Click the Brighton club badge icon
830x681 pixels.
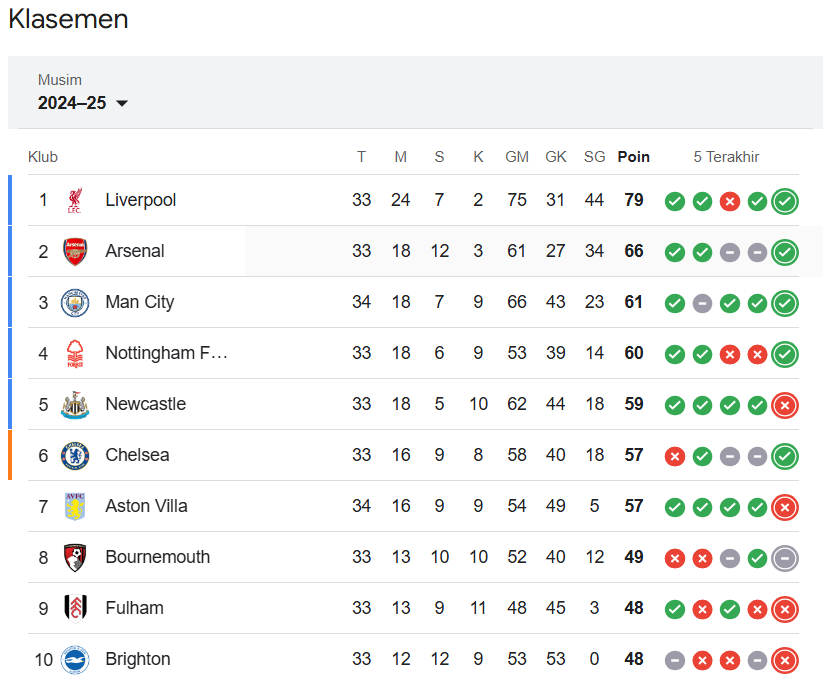click(75, 659)
